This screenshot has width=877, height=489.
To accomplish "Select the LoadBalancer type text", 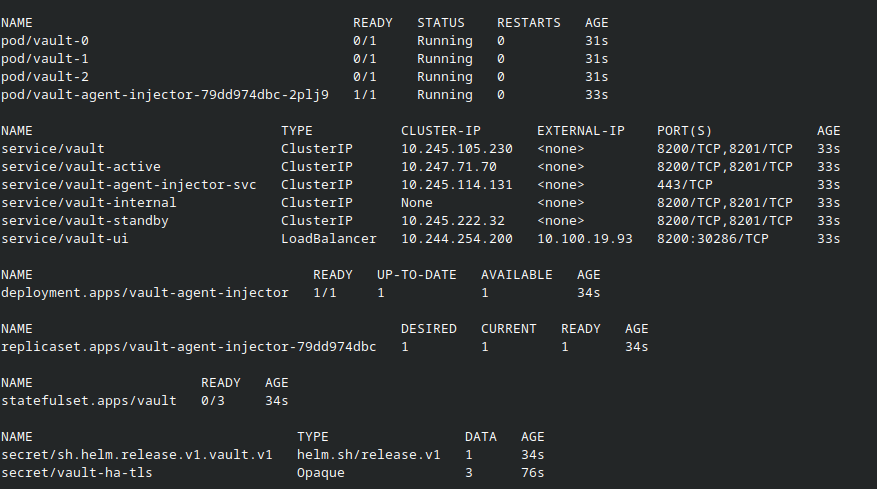I will 329,239.
